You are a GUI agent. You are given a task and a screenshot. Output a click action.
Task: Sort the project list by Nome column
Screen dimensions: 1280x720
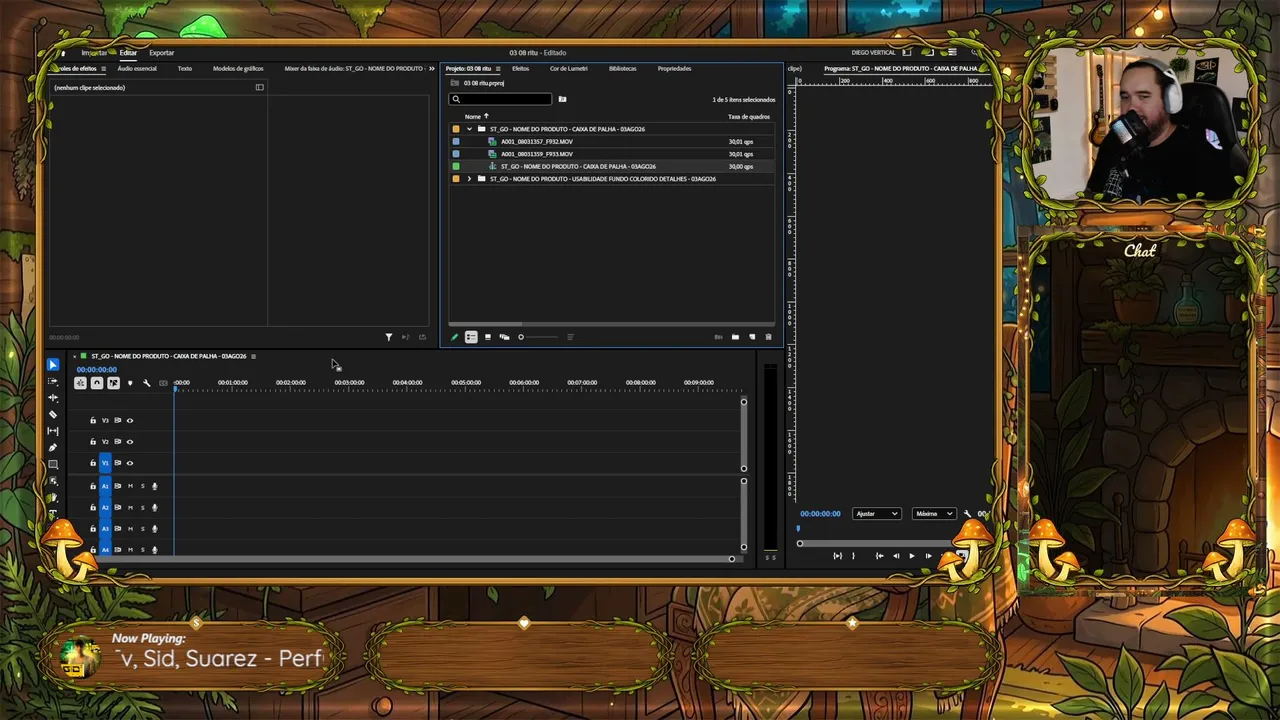click(473, 116)
